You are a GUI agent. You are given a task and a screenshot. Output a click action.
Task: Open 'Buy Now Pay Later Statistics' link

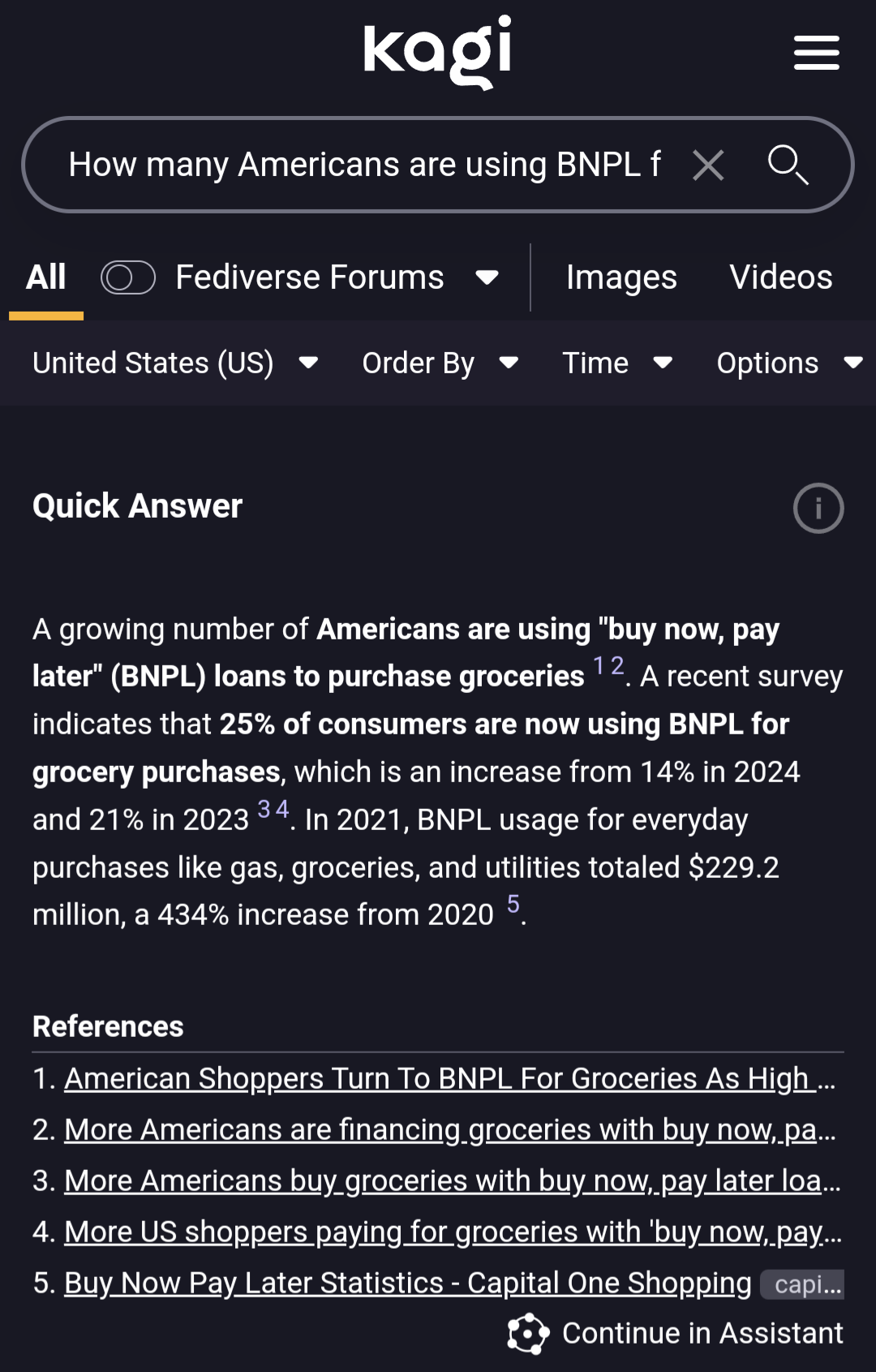[408, 1283]
